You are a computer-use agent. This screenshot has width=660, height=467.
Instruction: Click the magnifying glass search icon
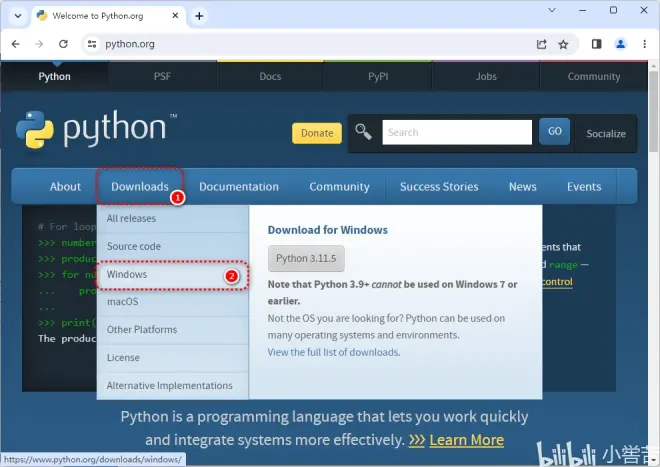point(363,132)
